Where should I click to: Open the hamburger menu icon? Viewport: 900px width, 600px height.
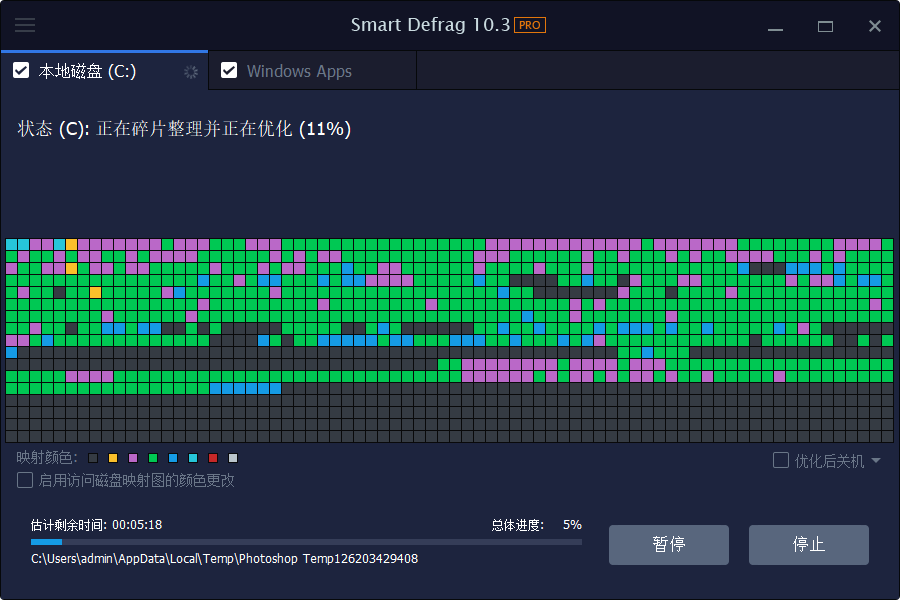pos(25,25)
